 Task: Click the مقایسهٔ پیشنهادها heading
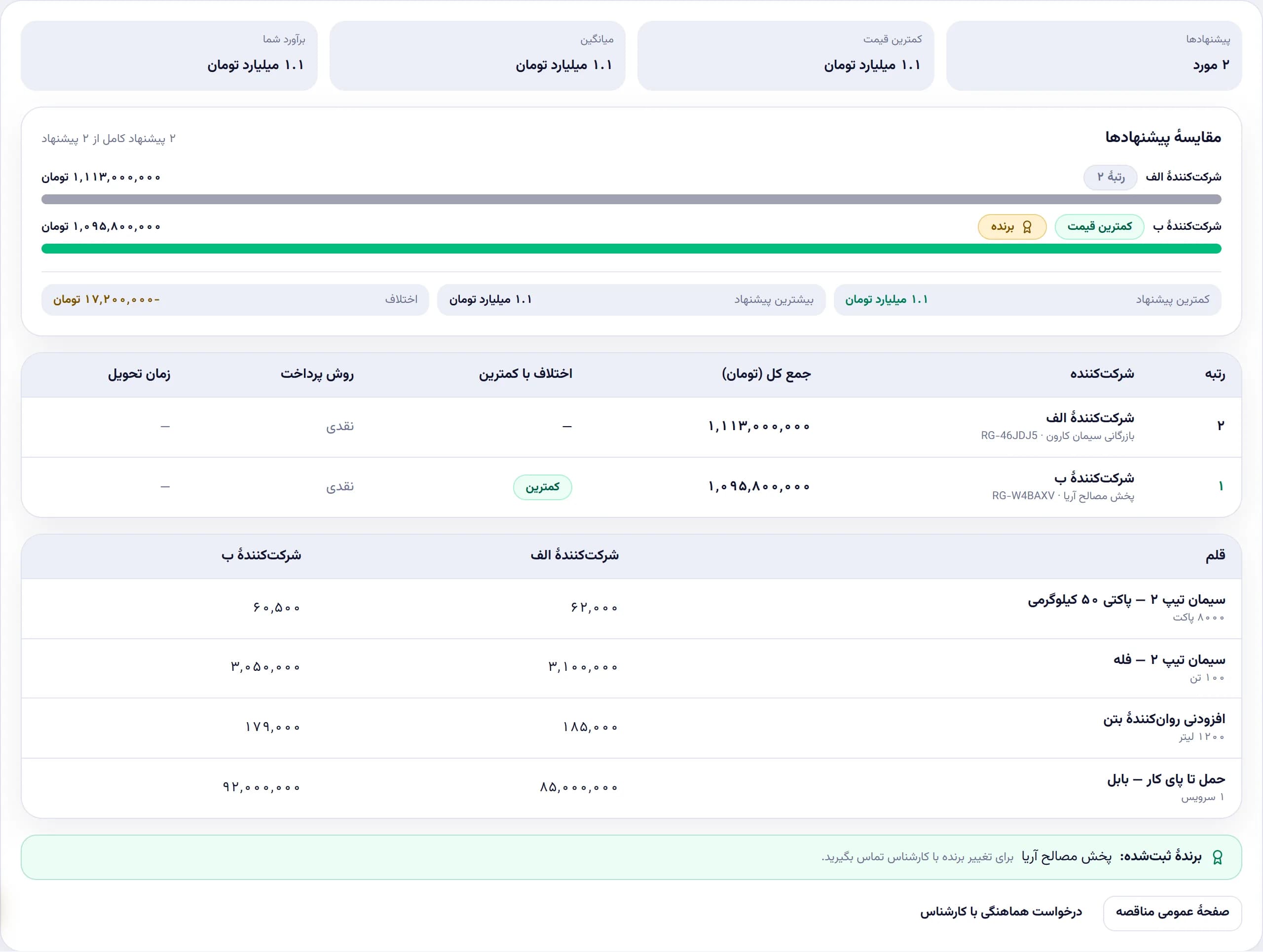[x=1163, y=138]
